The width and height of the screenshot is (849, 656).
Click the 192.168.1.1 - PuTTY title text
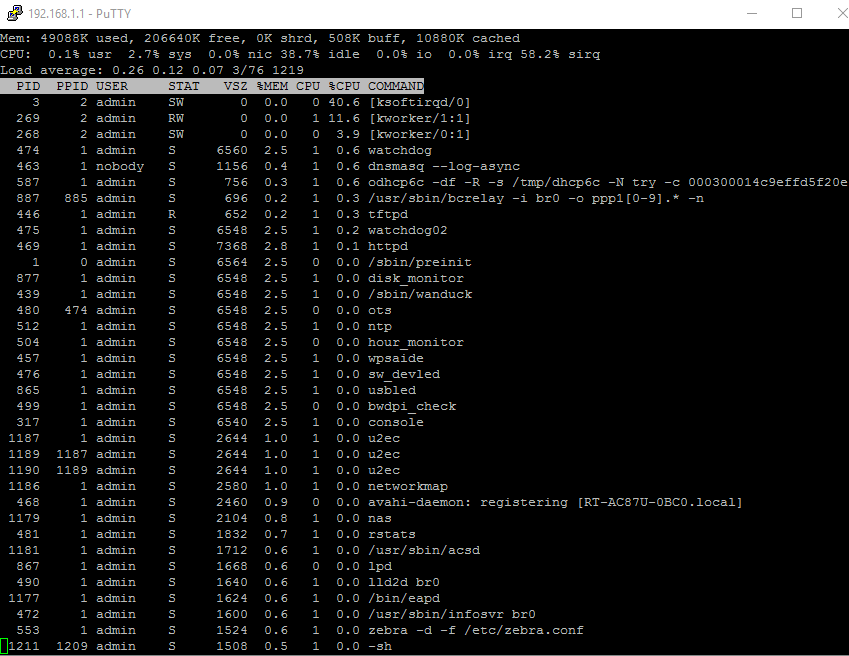[80, 14]
